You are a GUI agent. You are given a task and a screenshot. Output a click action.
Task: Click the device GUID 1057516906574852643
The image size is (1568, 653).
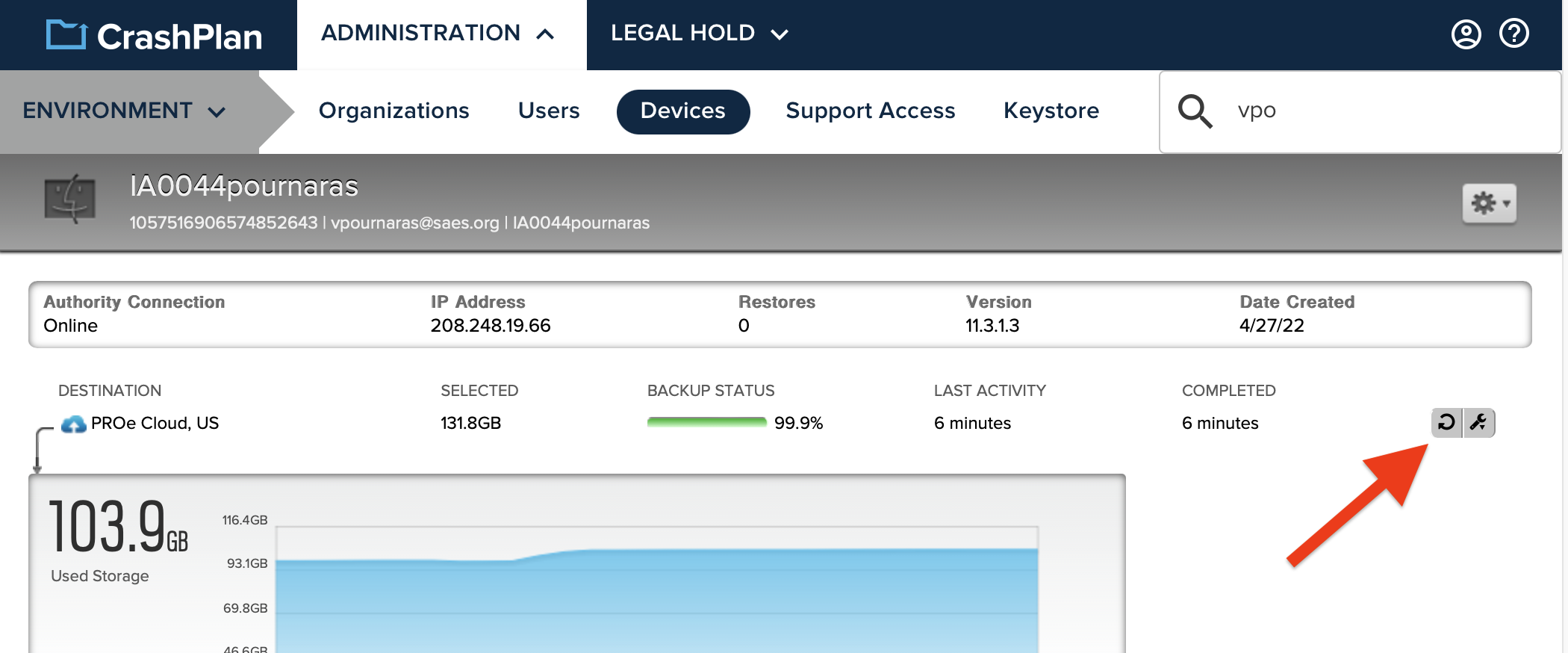pyautogui.click(x=223, y=223)
